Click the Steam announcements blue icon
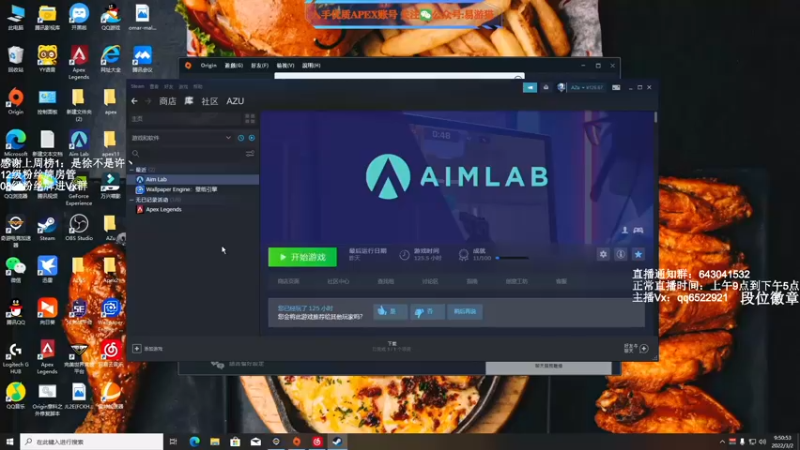 tap(530, 87)
